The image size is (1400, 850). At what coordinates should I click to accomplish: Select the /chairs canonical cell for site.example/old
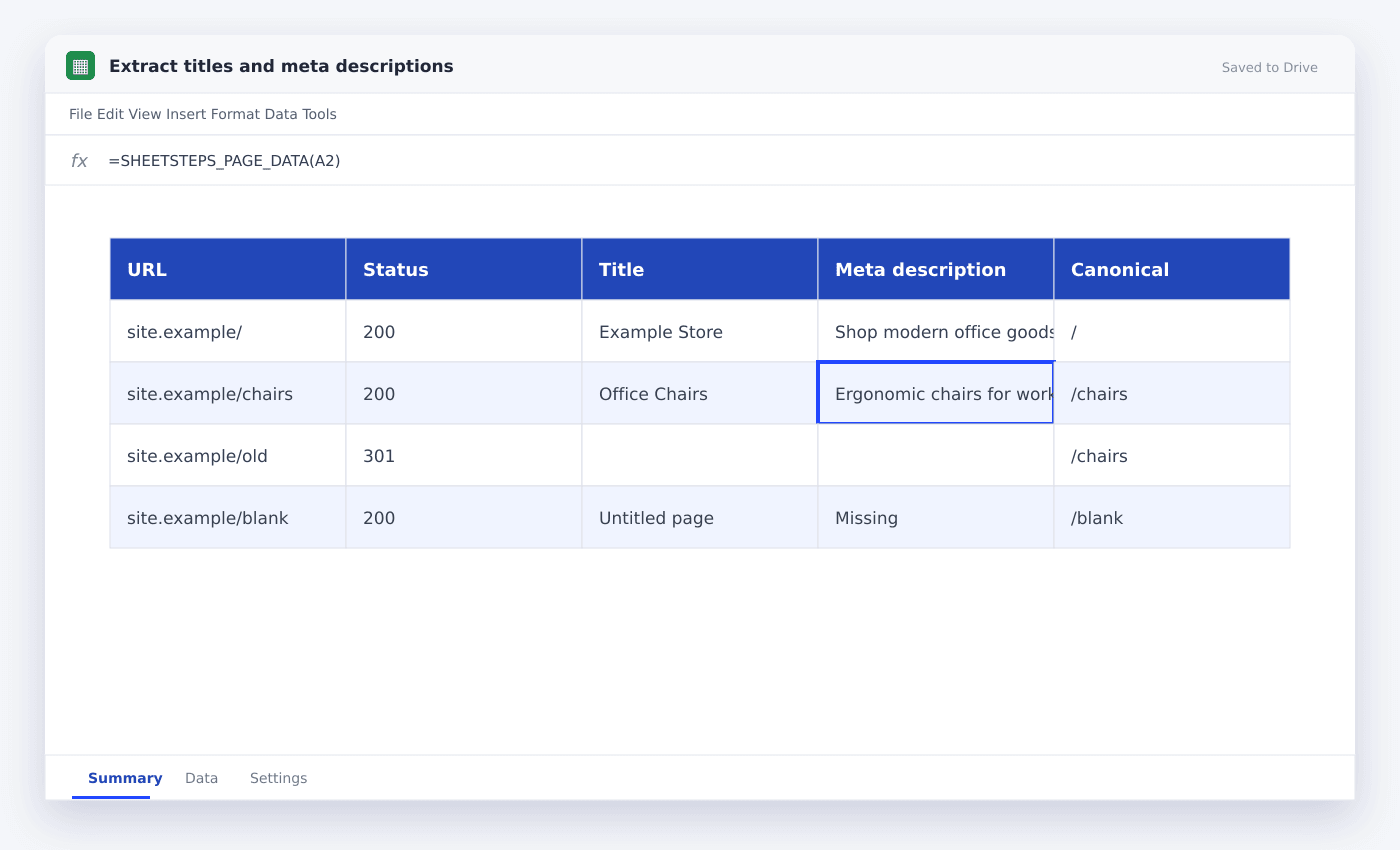point(1172,455)
